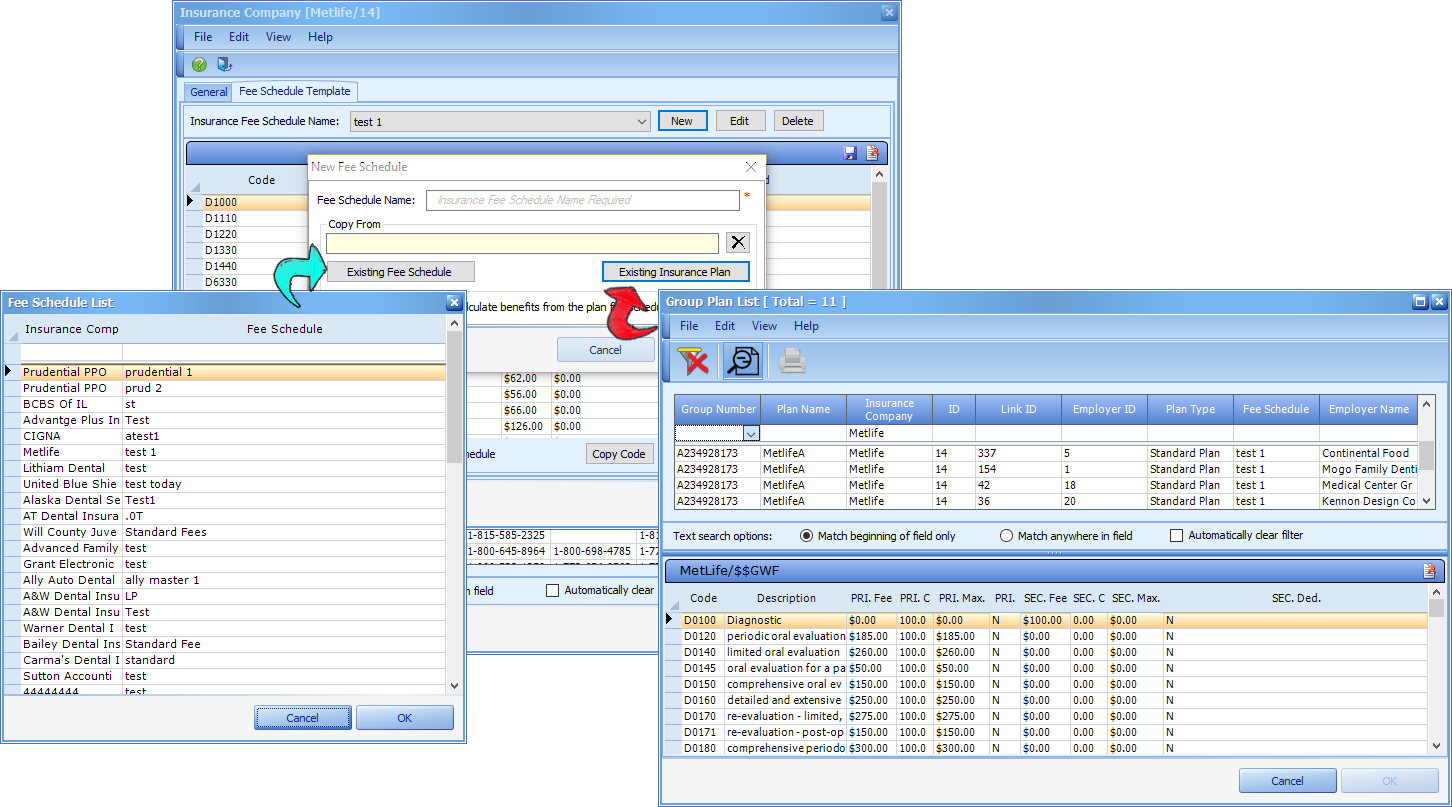The width and height of the screenshot is (1452, 807).
Task: Select code D1110 in Insurance Company grid
Action: (221, 218)
